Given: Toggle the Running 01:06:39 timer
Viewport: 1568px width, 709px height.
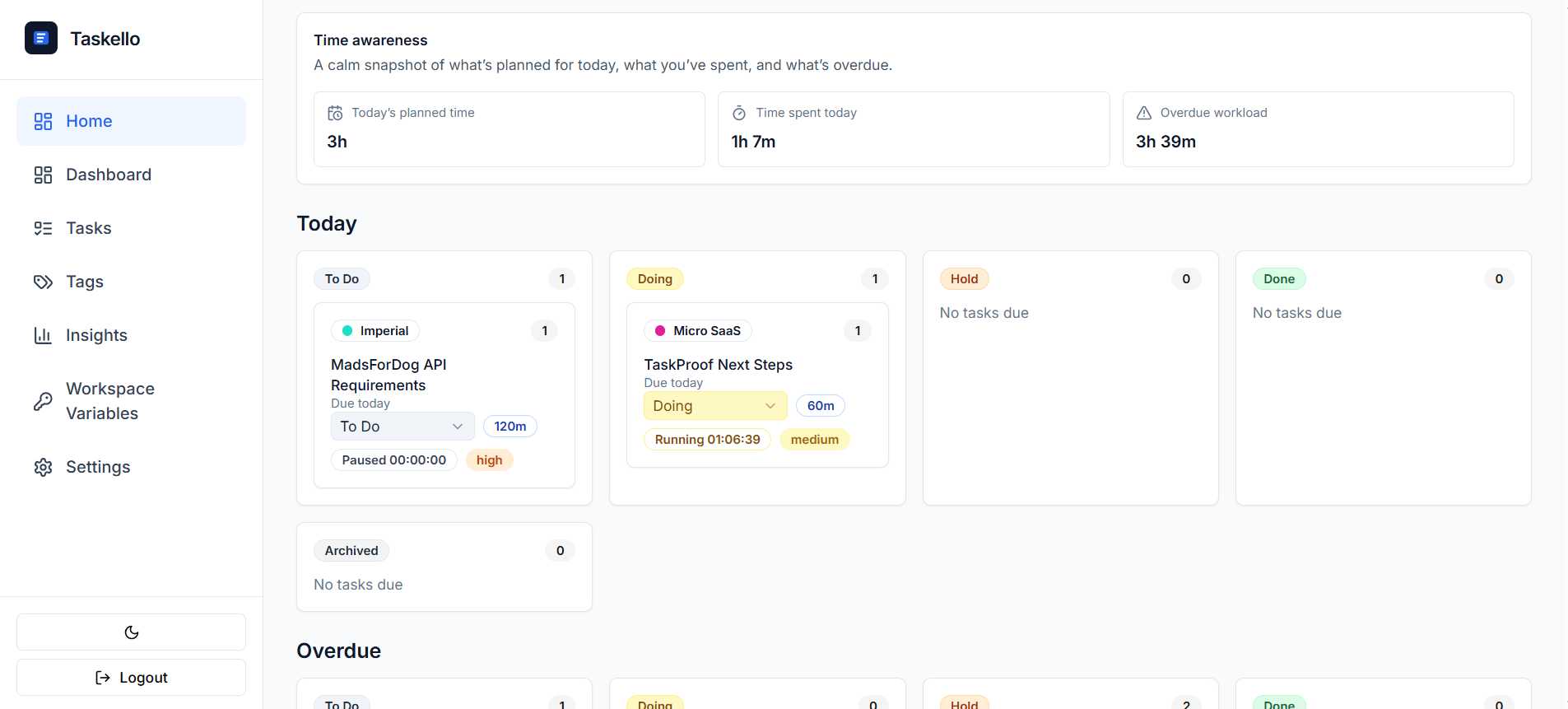Looking at the screenshot, I should click(707, 440).
